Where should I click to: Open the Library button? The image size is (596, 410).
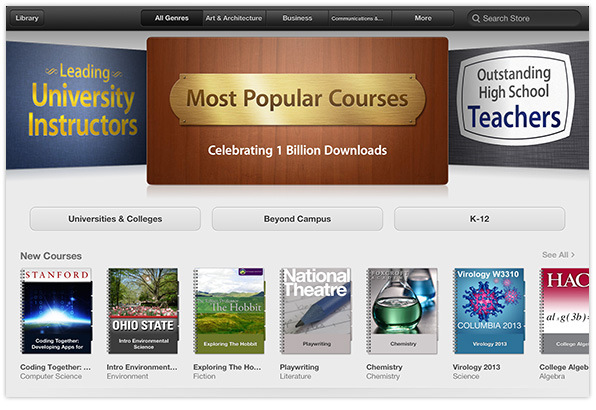[x=27, y=18]
